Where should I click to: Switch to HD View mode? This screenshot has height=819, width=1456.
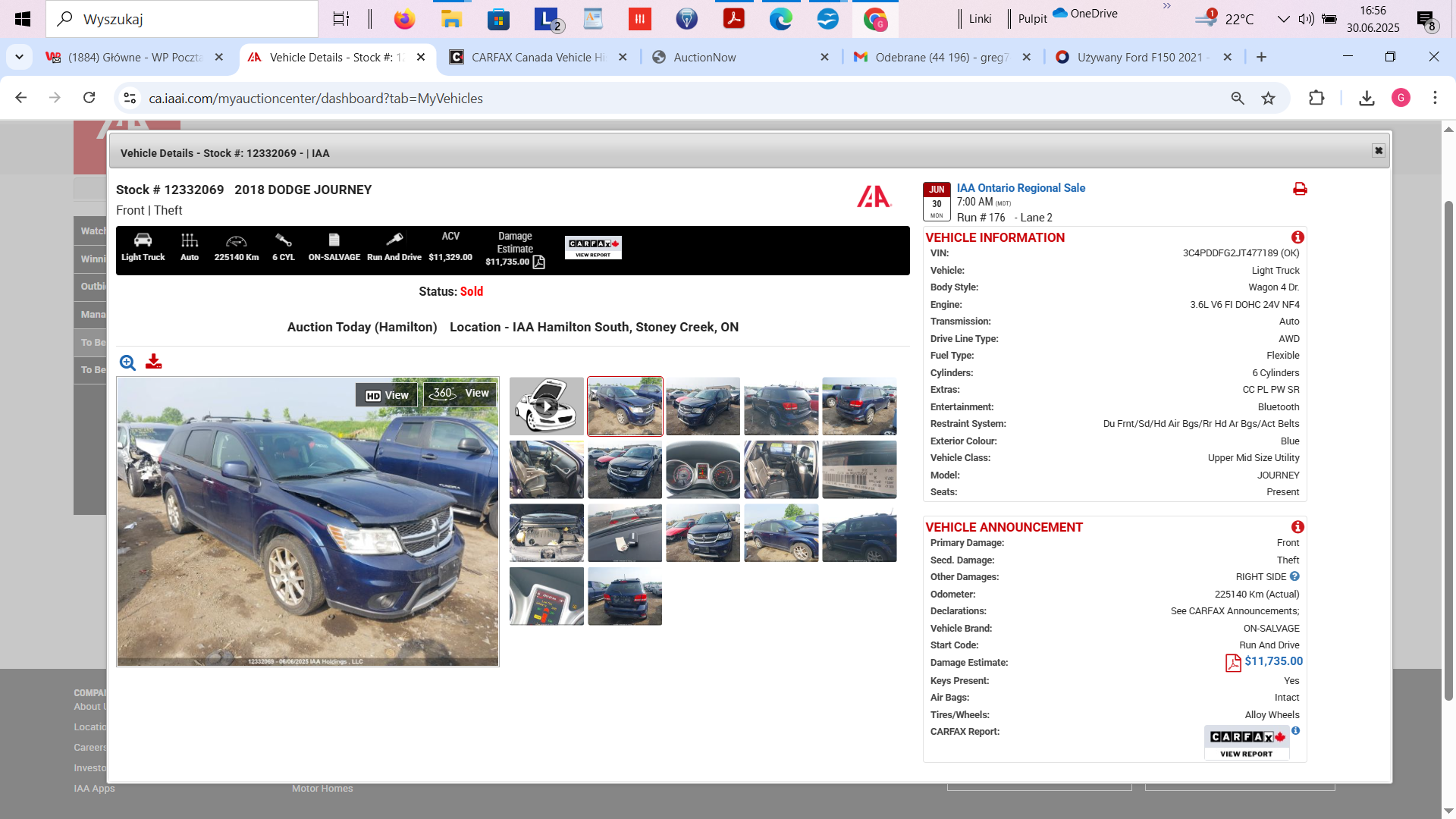click(387, 395)
